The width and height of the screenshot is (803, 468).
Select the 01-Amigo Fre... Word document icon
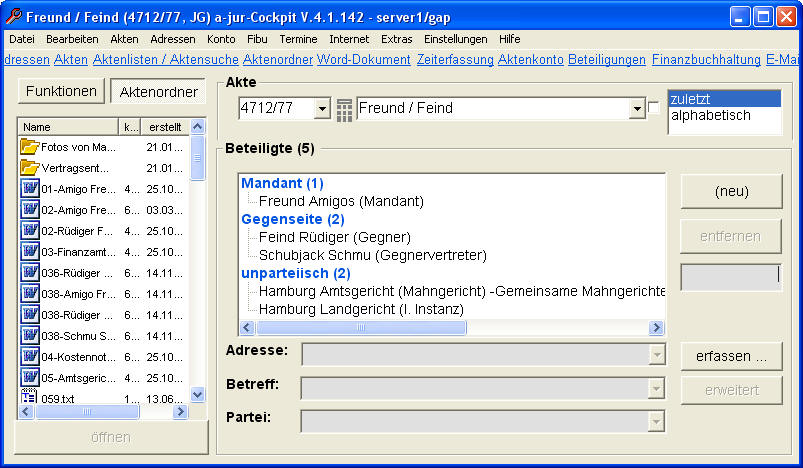click(x=30, y=188)
